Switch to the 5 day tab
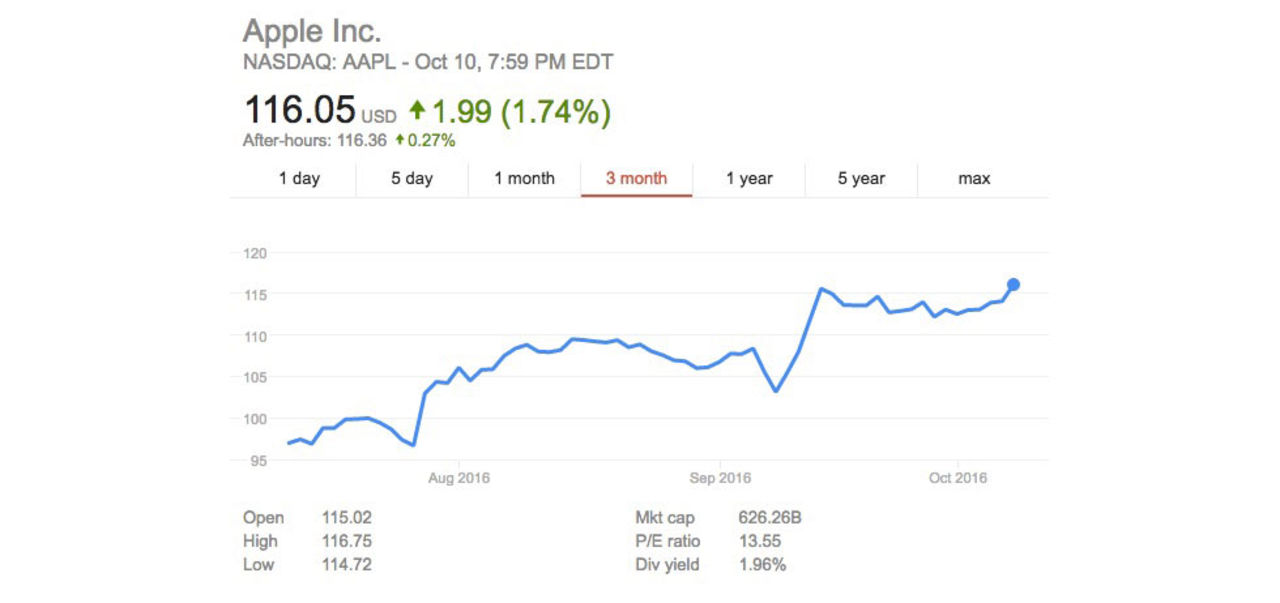The width and height of the screenshot is (1280, 603). 412,179
